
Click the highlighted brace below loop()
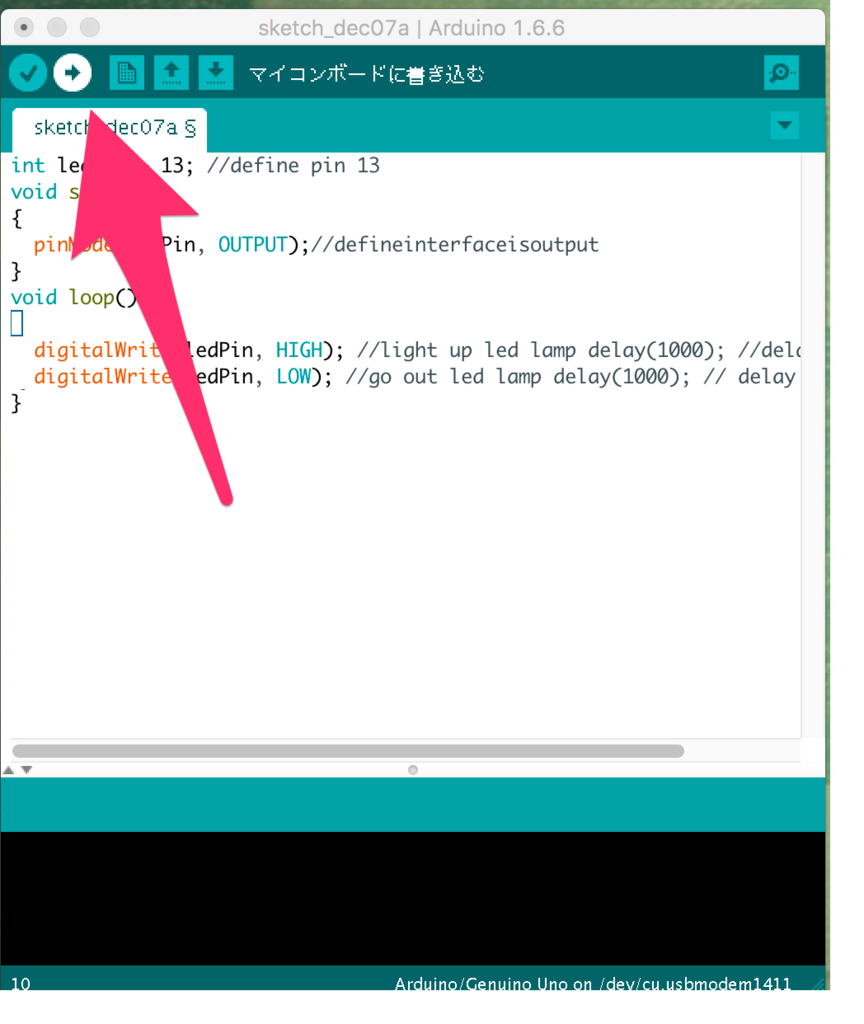17,323
